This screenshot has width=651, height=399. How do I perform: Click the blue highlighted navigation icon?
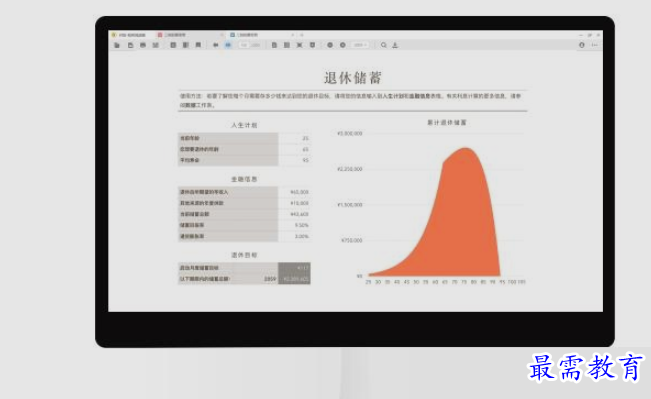click(x=228, y=45)
